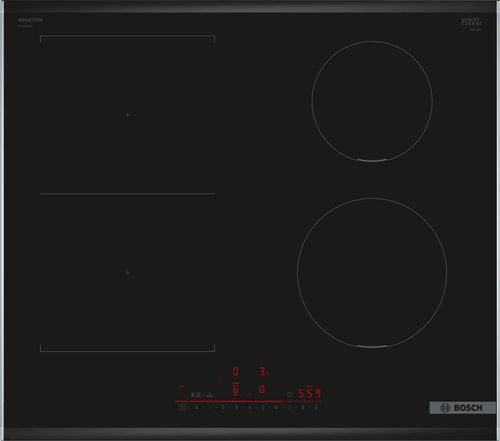This screenshot has width=500, height=441.
Task: Set power level 5 on the slider scale
Action: 262,407
